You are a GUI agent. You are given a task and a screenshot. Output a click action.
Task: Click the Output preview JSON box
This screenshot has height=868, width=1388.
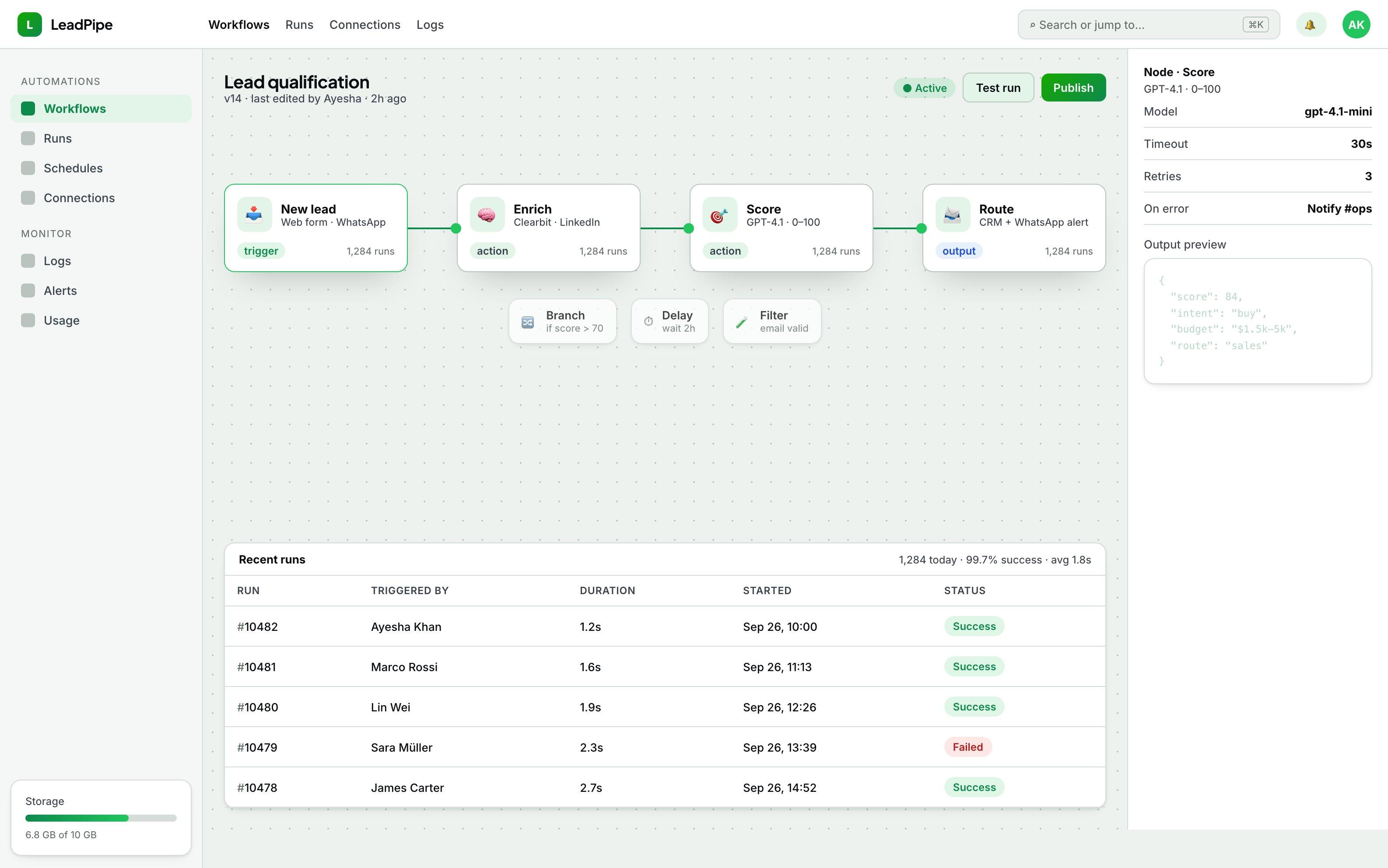tap(1258, 321)
